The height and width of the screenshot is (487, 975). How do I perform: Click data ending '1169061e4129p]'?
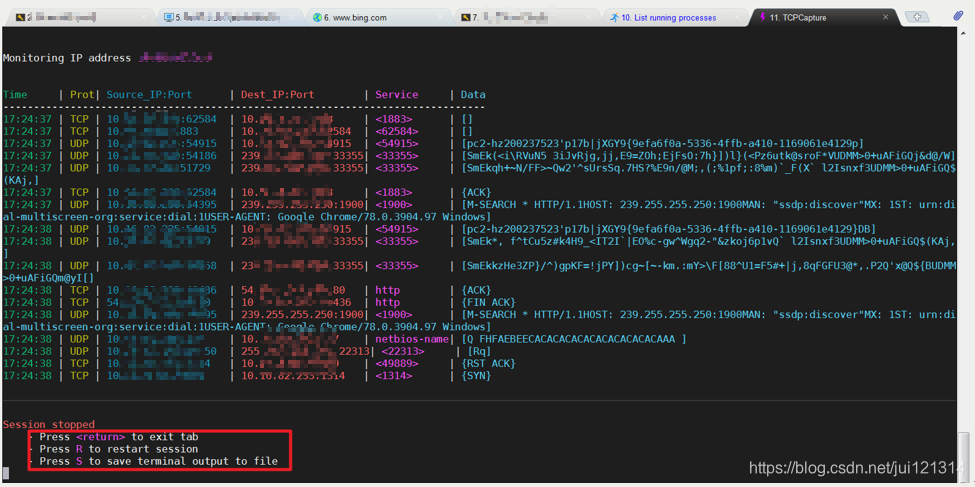[662, 144]
